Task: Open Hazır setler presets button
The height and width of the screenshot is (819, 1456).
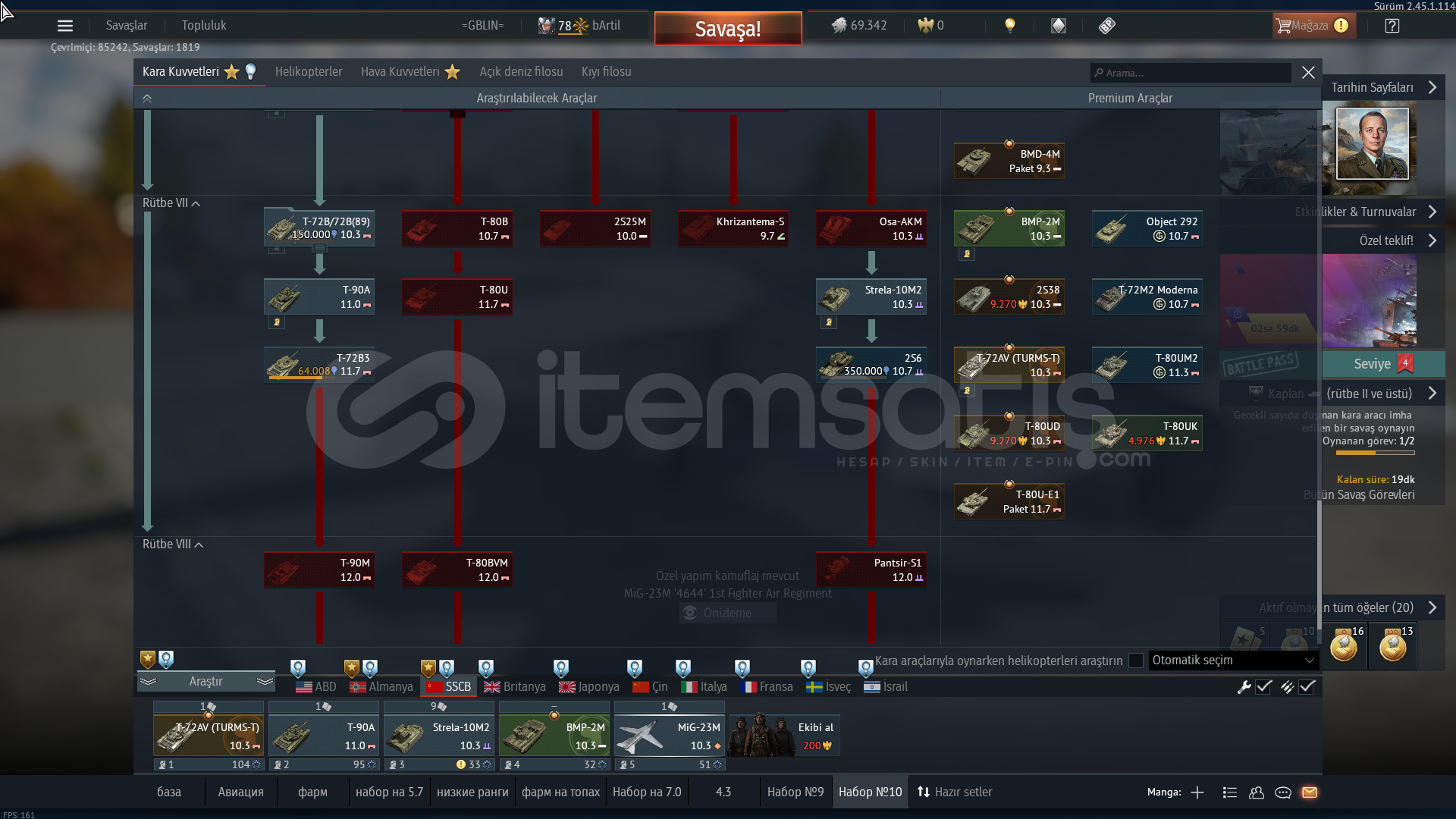Action: [x=955, y=792]
